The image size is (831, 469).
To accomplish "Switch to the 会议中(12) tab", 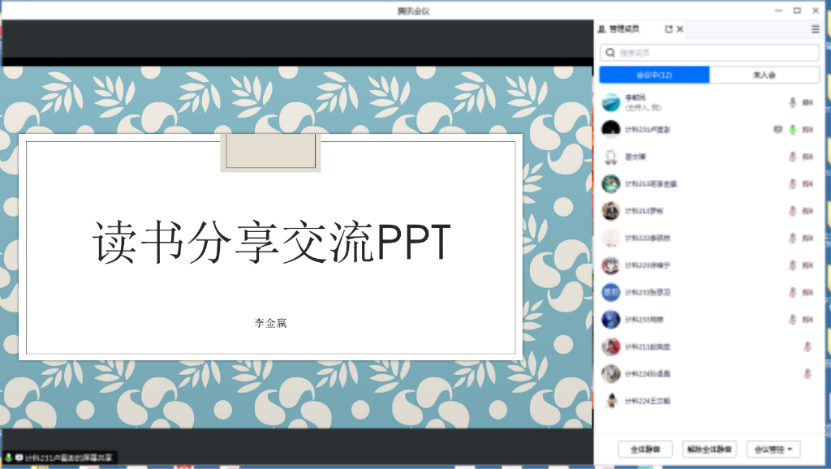I will (x=654, y=75).
